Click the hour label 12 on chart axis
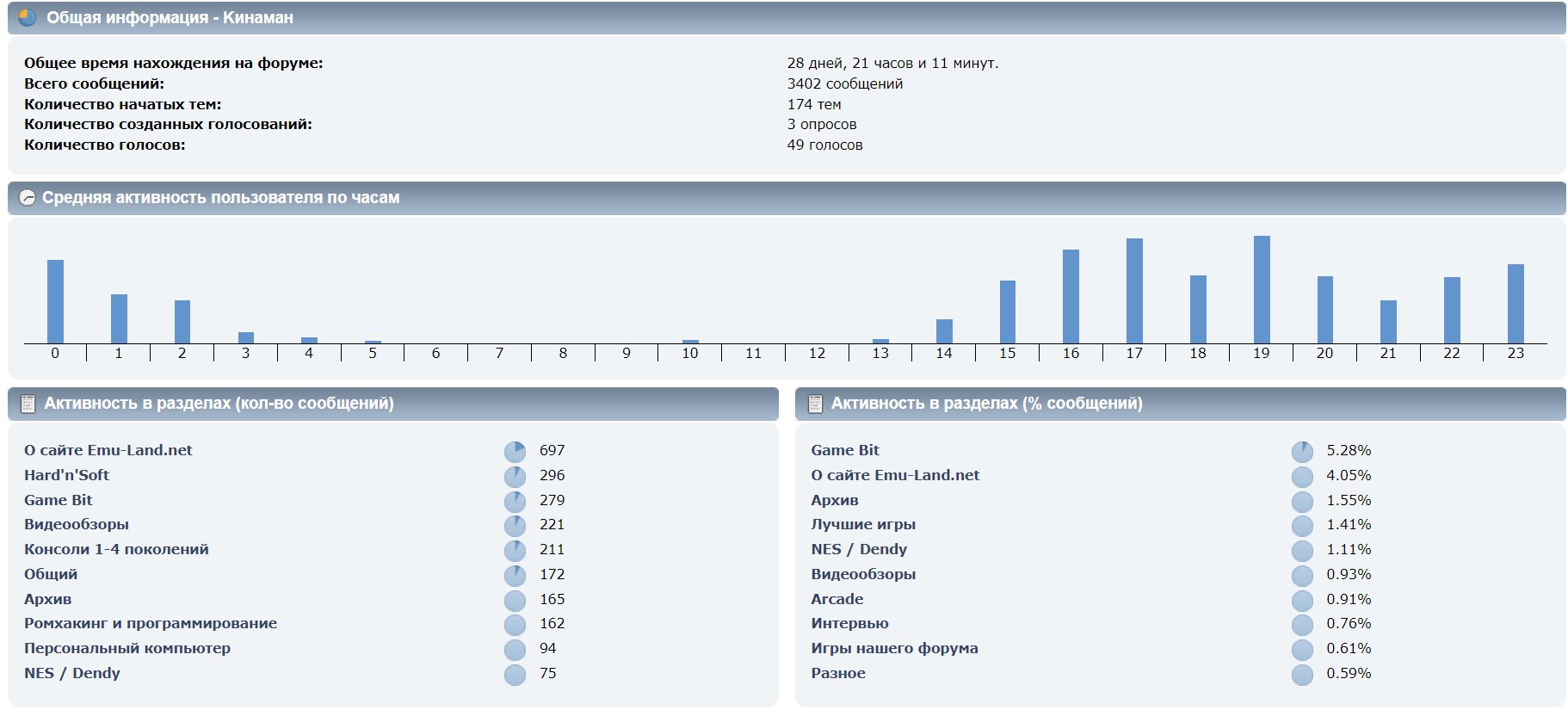Image resolution: width=1568 pixels, height=710 pixels. coord(817,353)
